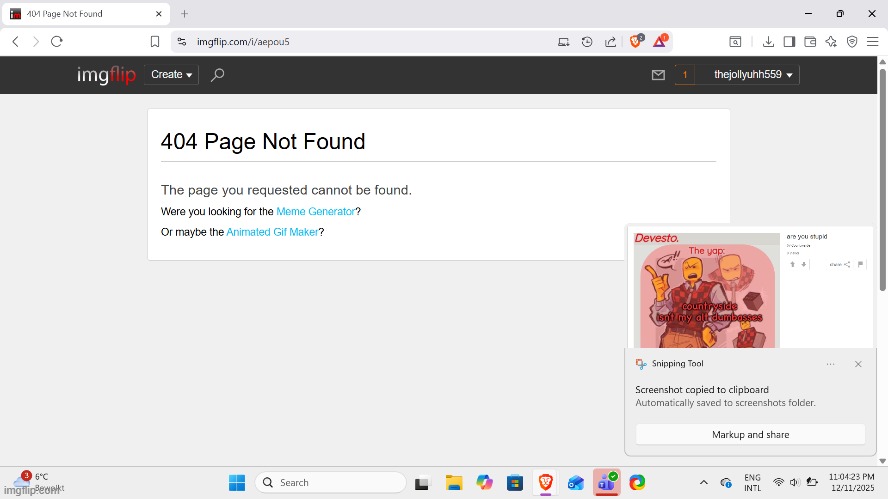This screenshot has width=888, height=499.
Task: Click the share icon in the address bar
Action: coord(610,42)
